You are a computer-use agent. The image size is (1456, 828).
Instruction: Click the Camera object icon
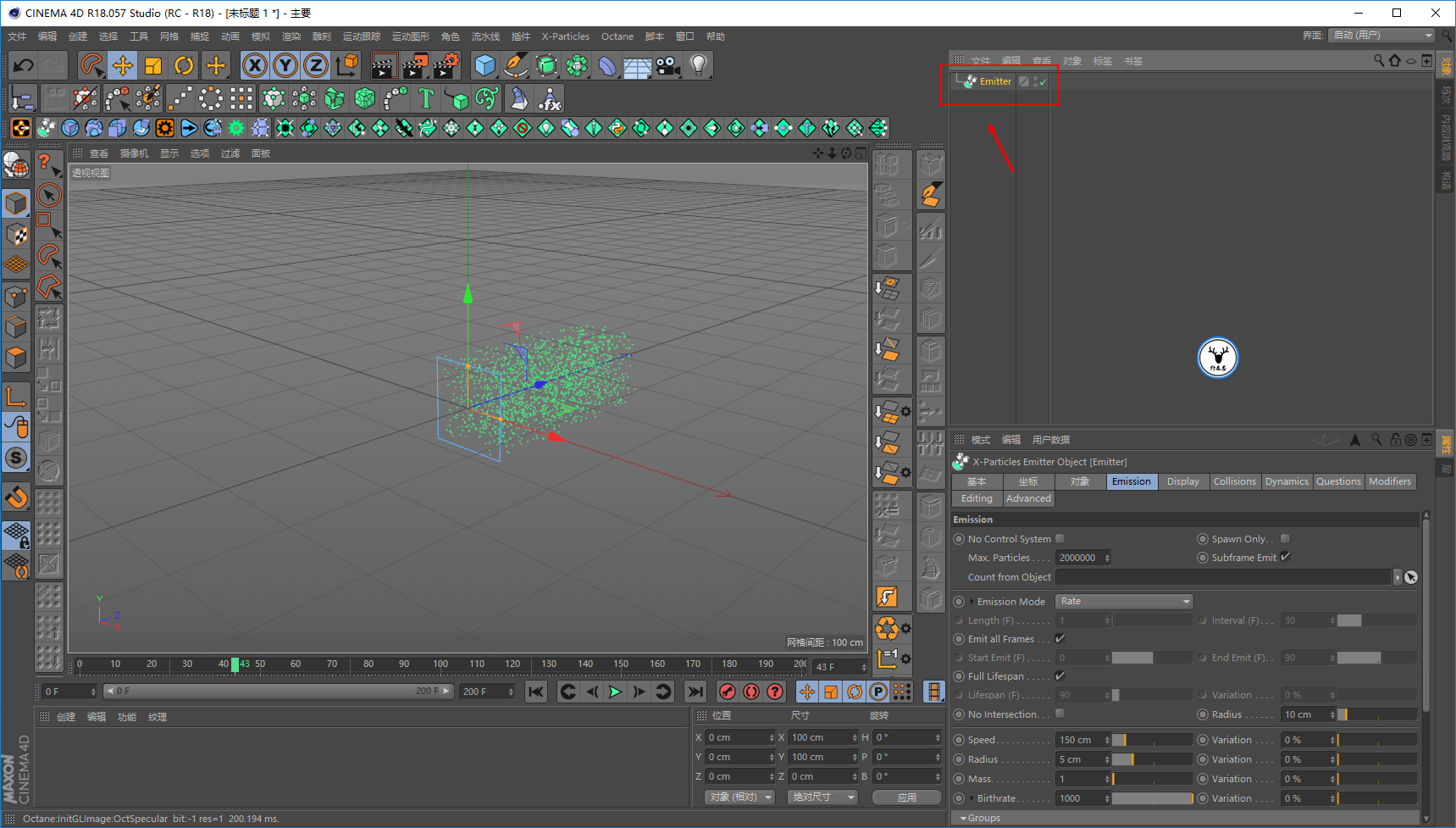pos(667,65)
